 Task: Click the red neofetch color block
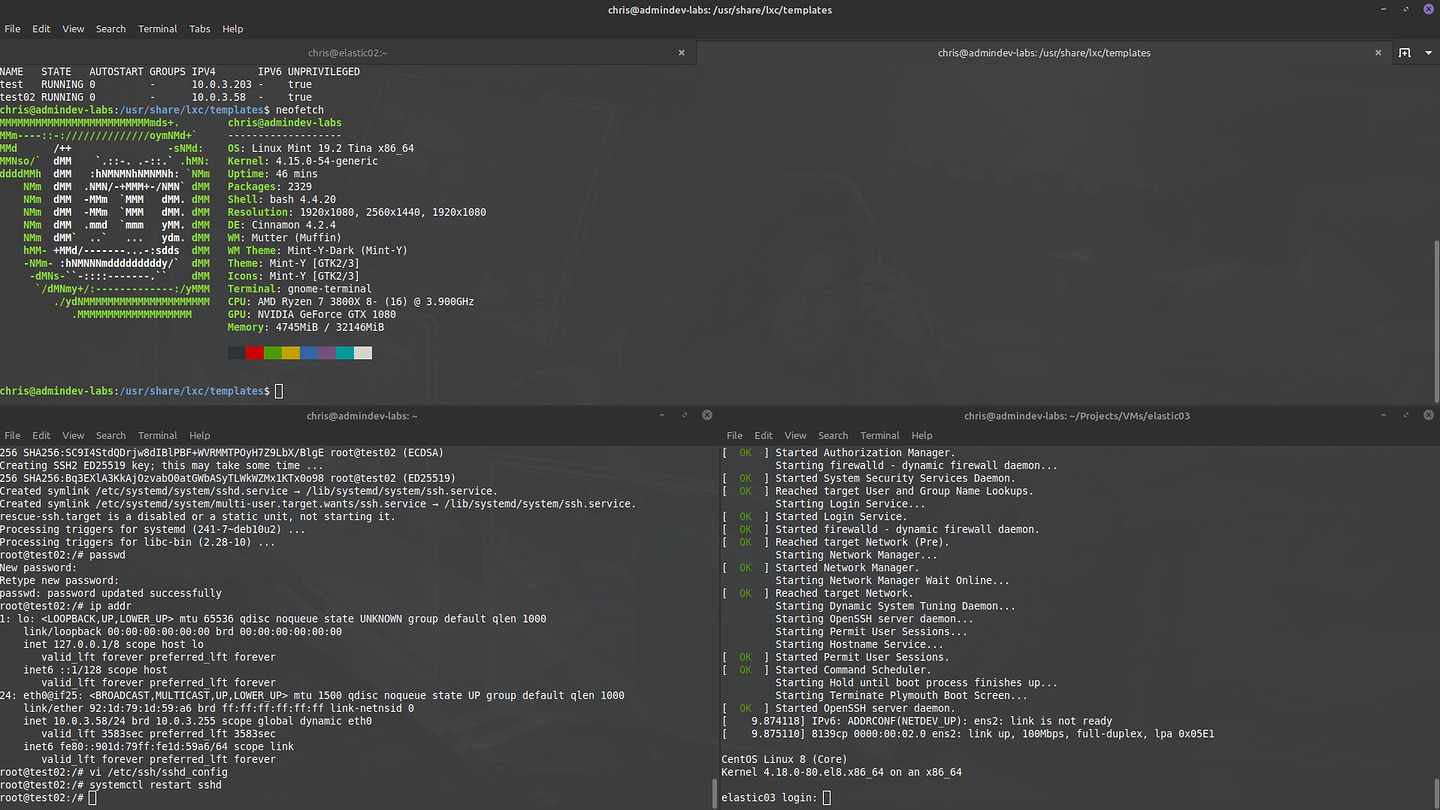(x=255, y=353)
